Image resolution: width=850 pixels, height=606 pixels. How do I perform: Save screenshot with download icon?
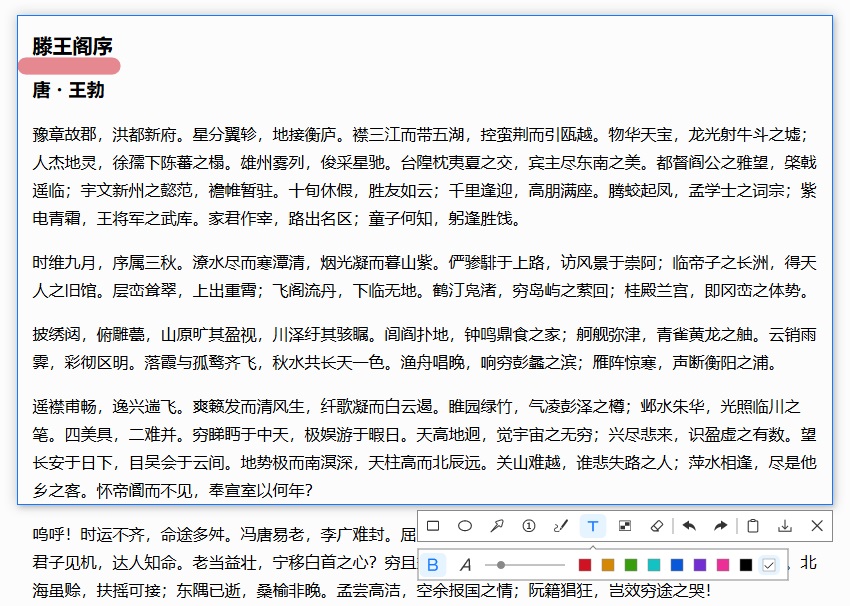coord(784,526)
